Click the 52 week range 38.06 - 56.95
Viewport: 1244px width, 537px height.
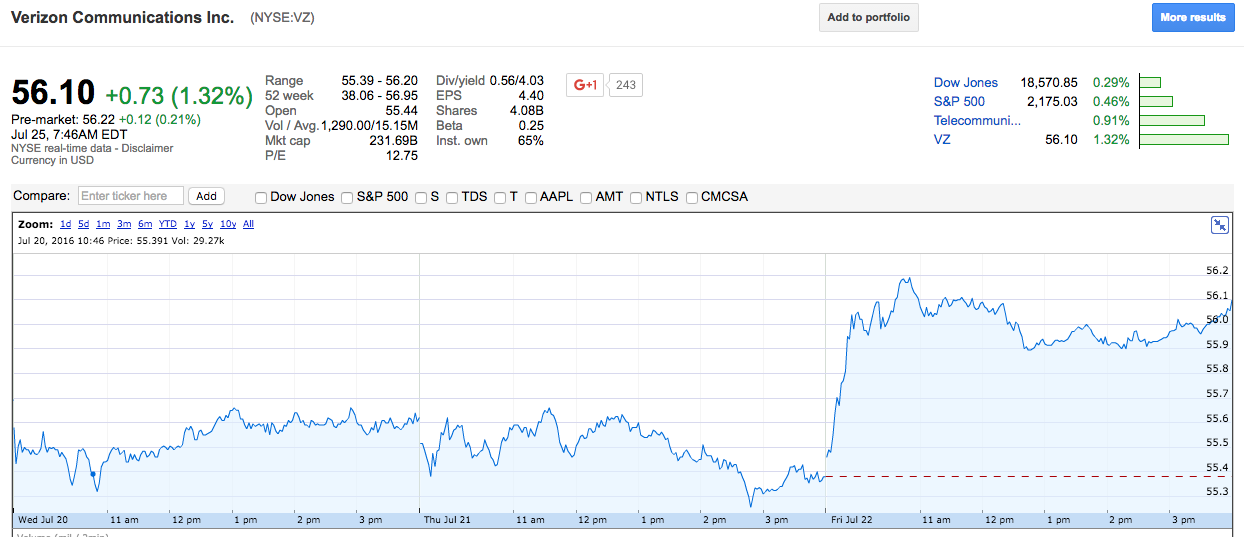380,96
